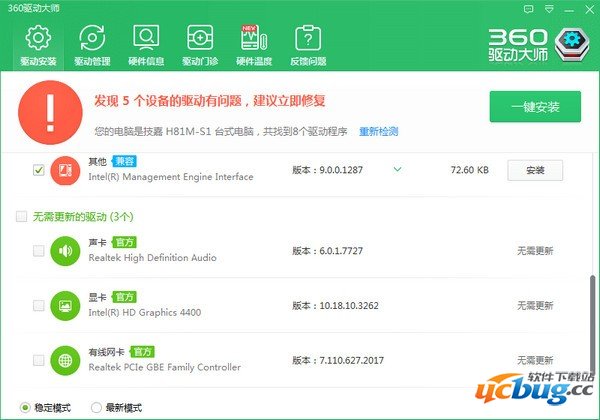
Task: Open 硬件温度 tab
Action: (254, 45)
